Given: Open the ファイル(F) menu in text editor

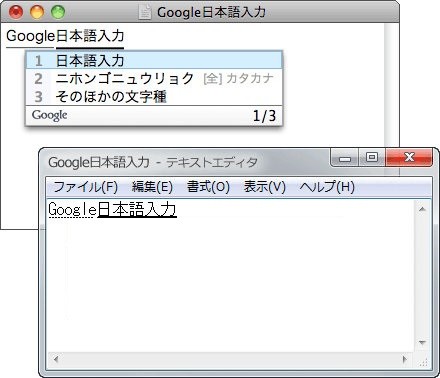Looking at the screenshot, I should click(86, 187).
